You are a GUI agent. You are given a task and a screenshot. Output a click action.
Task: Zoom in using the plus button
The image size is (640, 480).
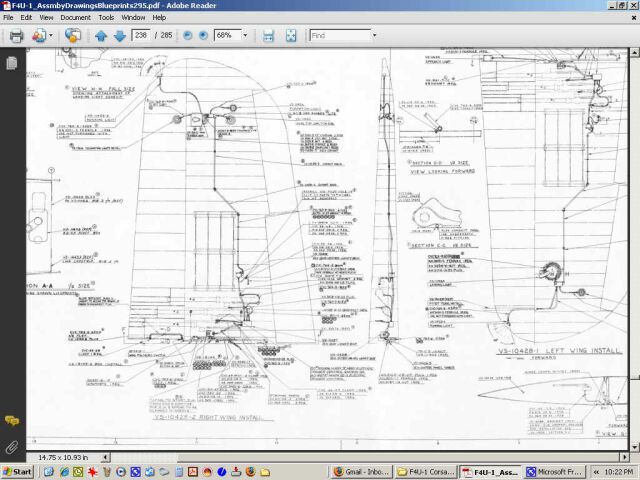click(x=203, y=36)
